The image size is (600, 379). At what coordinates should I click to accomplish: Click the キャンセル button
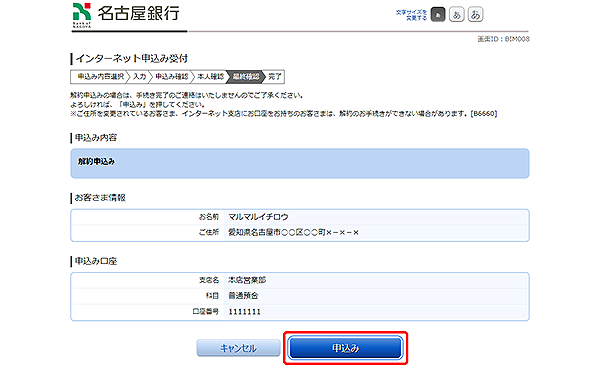(x=238, y=348)
